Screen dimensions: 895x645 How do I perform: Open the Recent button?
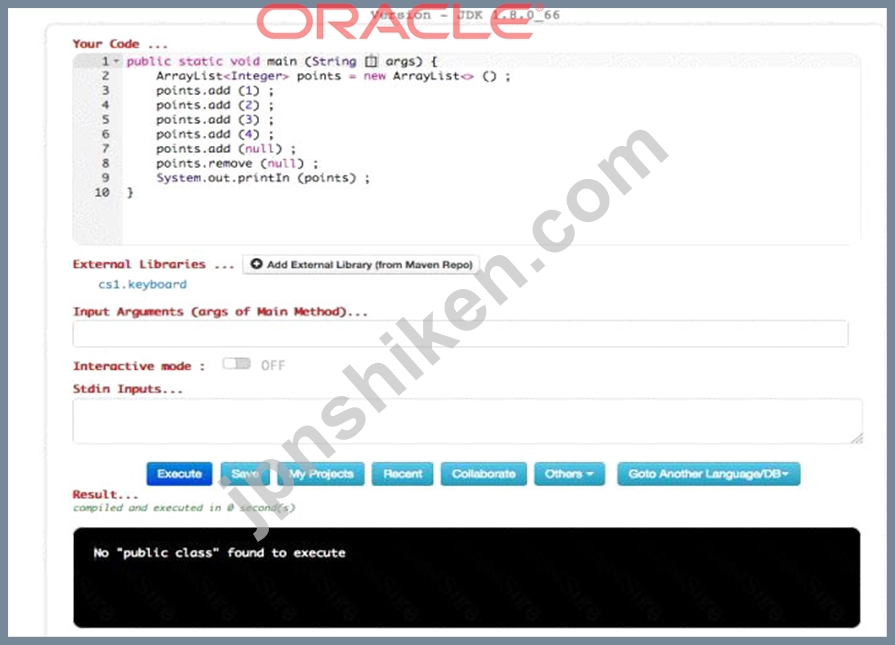[402, 474]
